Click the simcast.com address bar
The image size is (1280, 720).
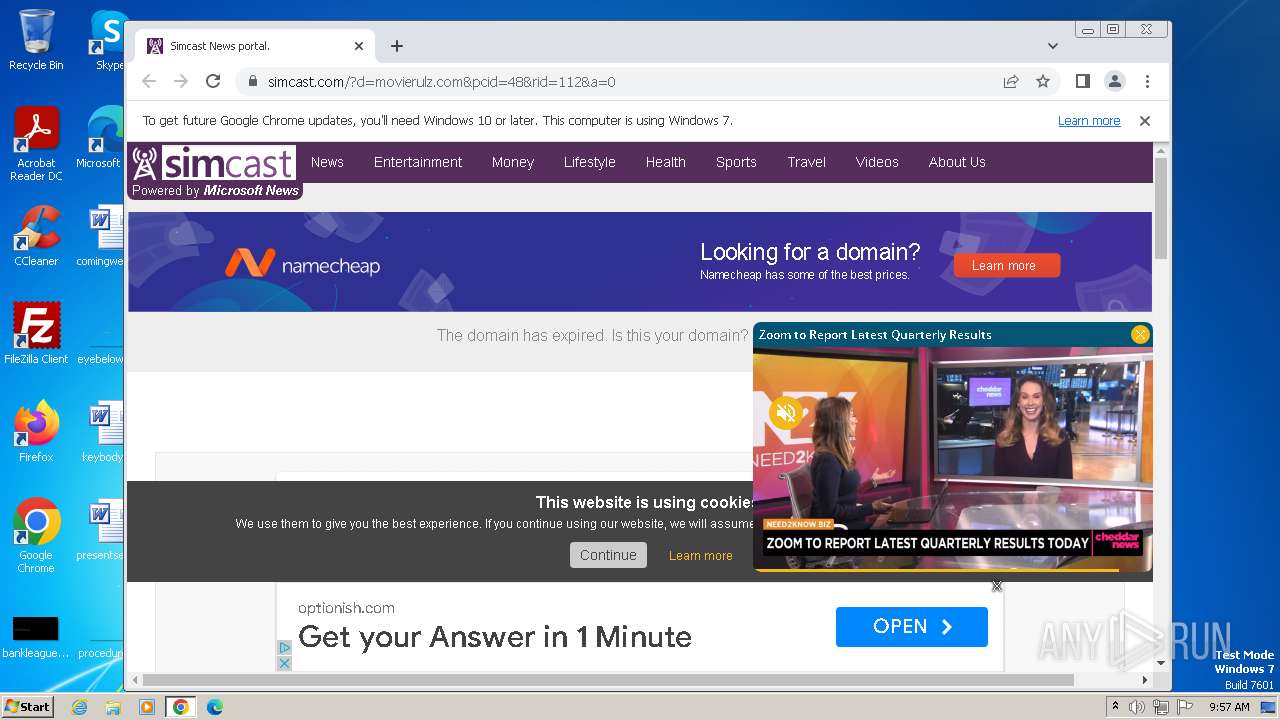tap(620, 81)
